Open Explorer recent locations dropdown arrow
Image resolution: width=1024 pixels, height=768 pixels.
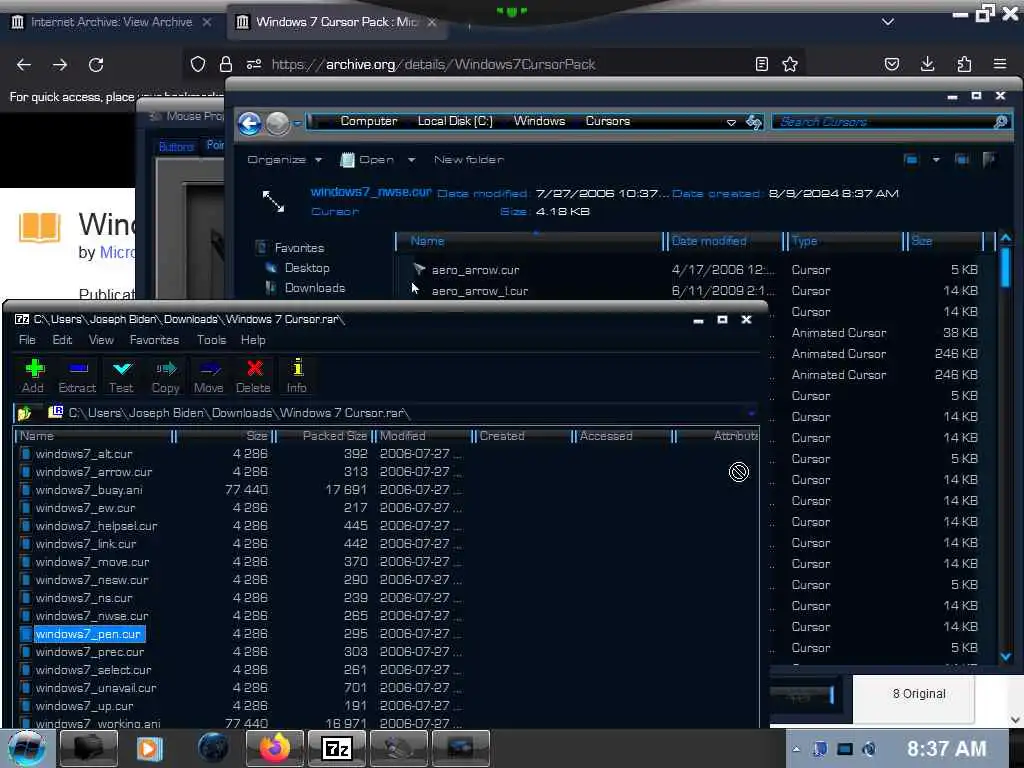[297, 123]
